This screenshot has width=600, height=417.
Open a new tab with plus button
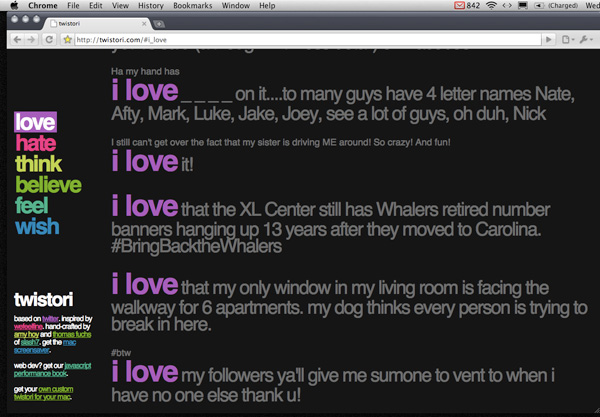pyautogui.click(x=159, y=24)
